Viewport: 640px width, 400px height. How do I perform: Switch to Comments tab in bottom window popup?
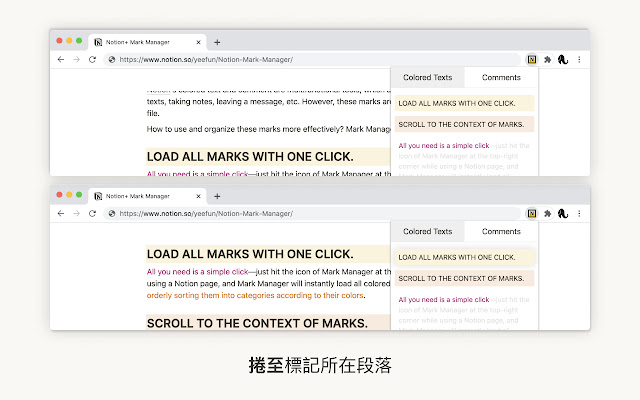tap(501, 231)
